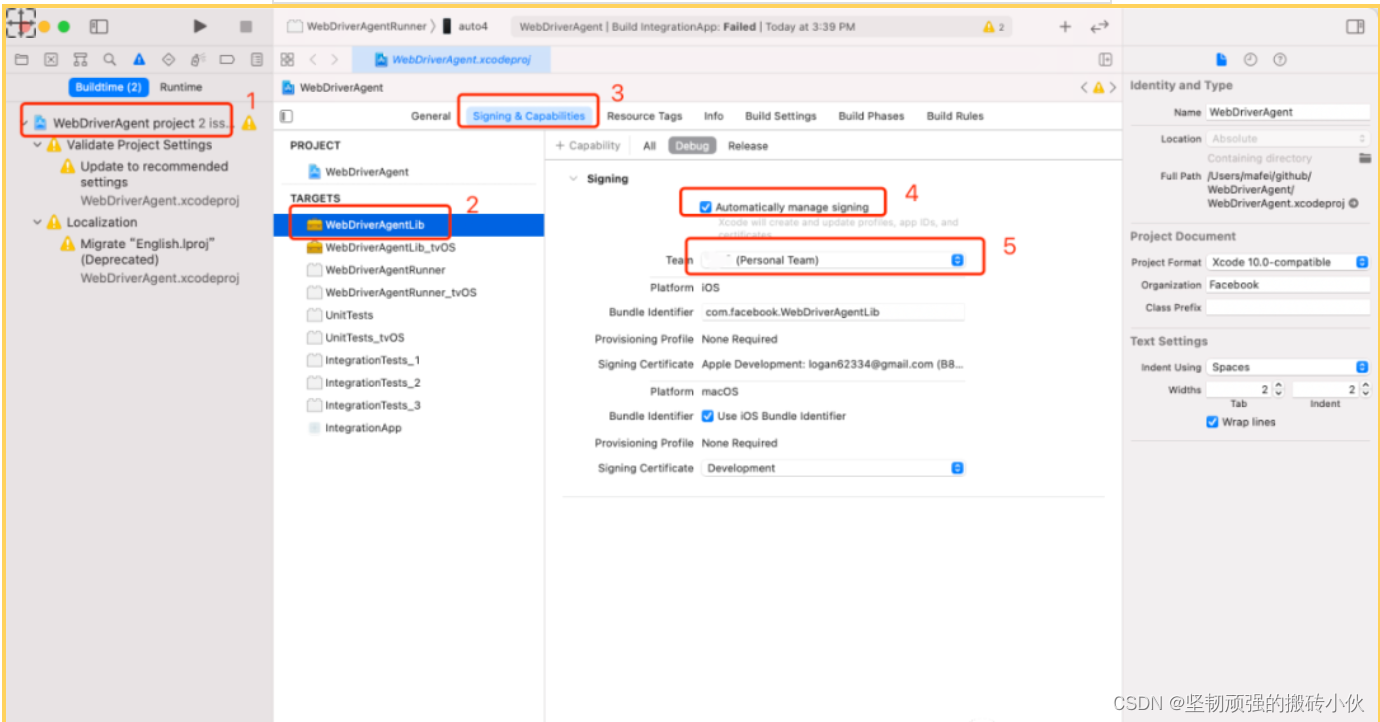This screenshot has height=722, width=1380.
Task: Choose the auto4 run destination
Action: tap(465, 27)
